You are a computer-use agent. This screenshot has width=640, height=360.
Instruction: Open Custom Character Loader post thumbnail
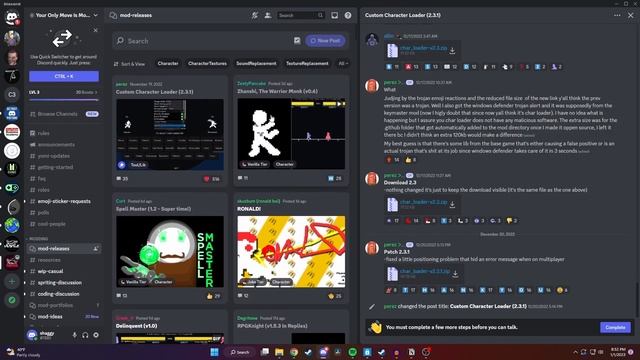[x=170, y=134]
